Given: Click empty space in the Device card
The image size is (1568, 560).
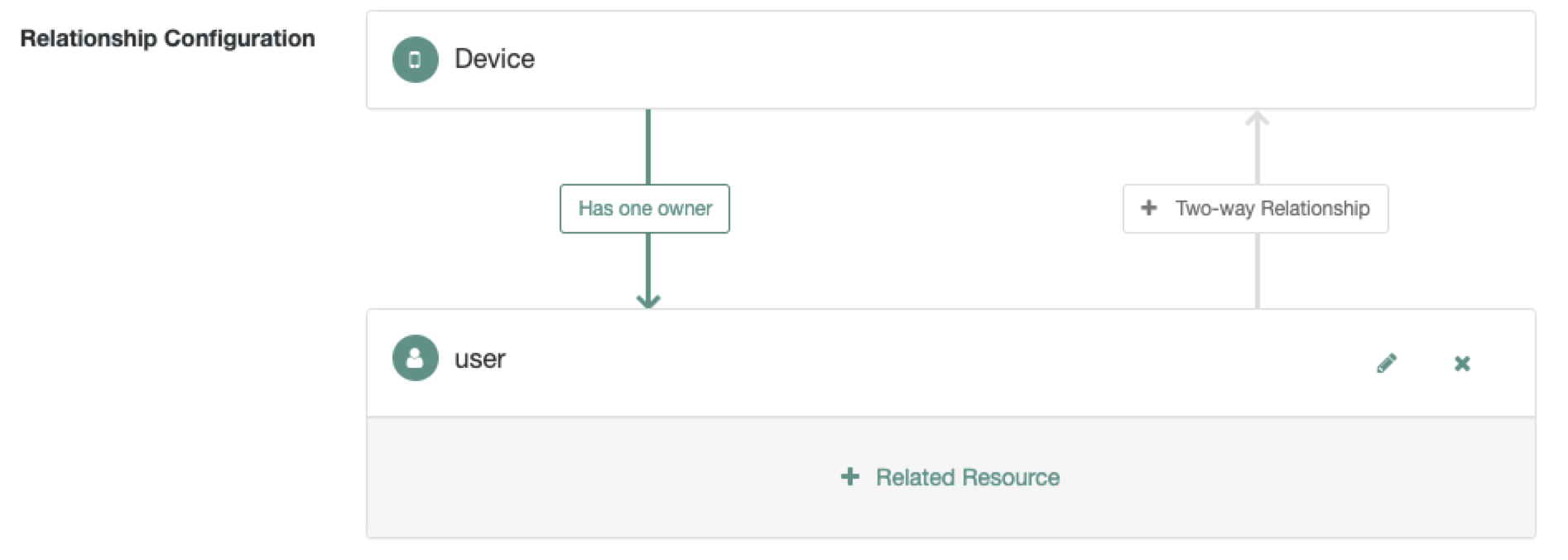Looking at the screenshot, I should (x=952, y=60).
